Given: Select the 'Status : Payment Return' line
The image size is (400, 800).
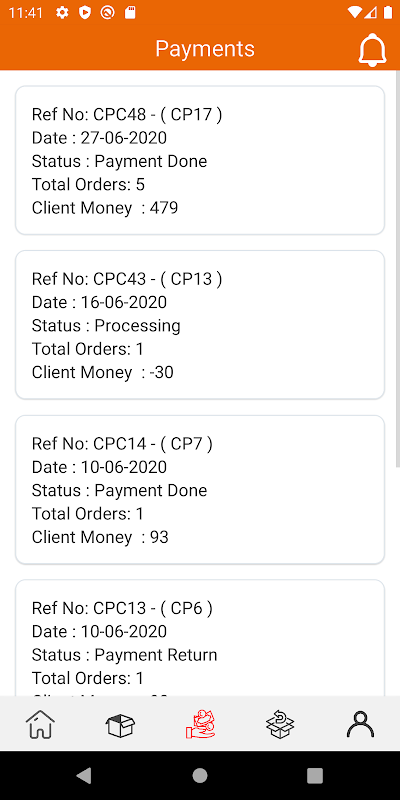Looking at the screenshot, I should (124, 655).
